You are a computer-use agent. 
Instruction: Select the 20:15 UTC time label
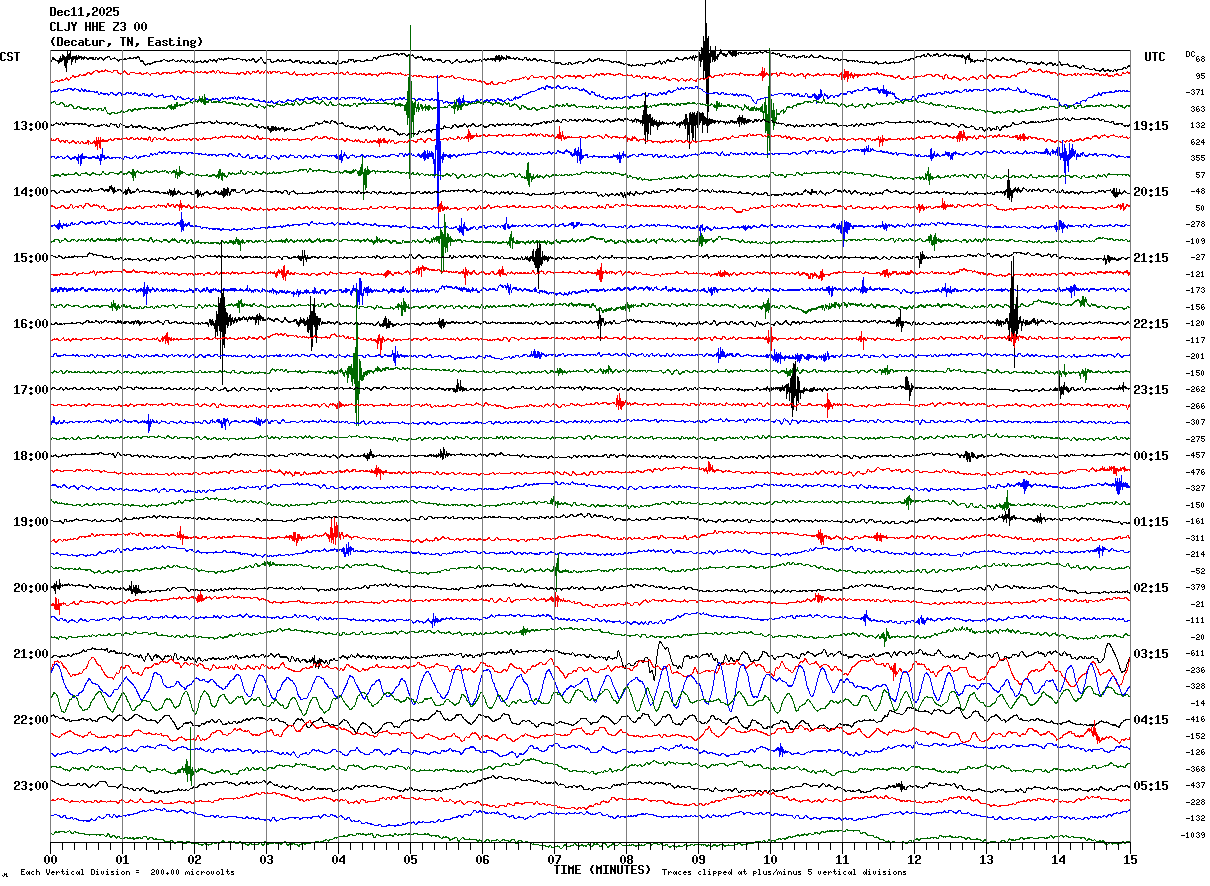1151,192
